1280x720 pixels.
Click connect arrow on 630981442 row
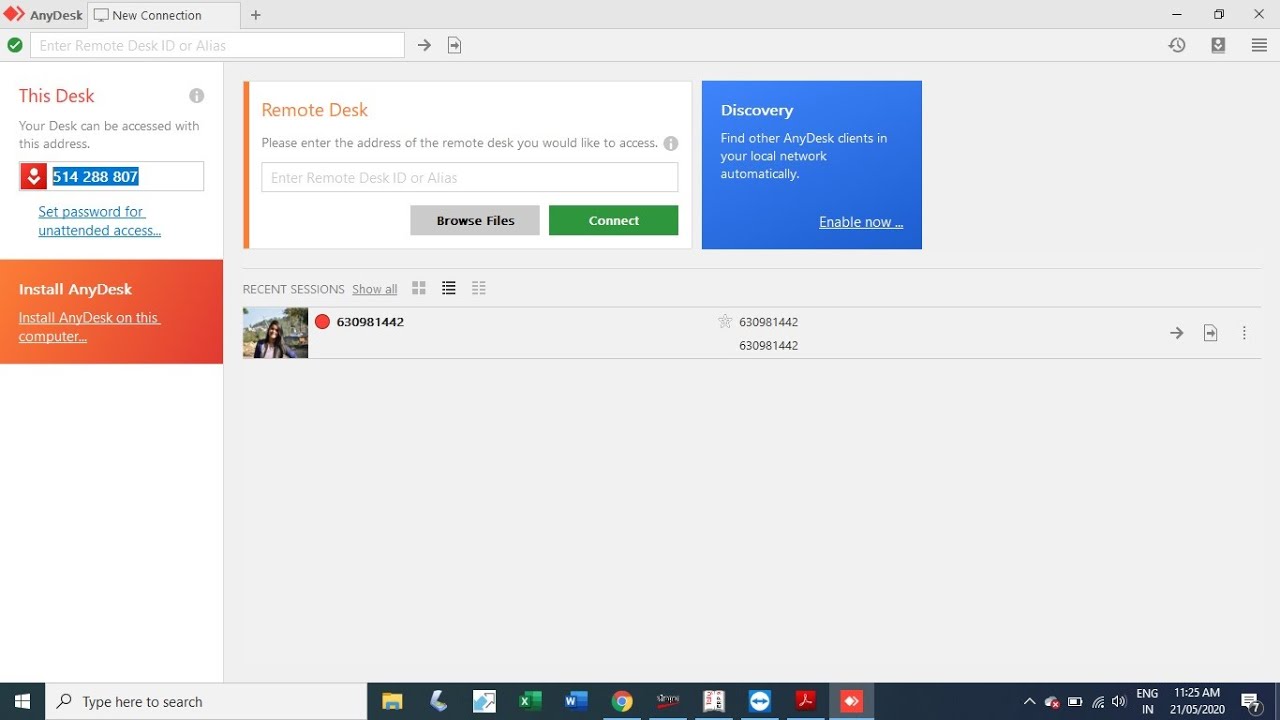coord(1177,333)
